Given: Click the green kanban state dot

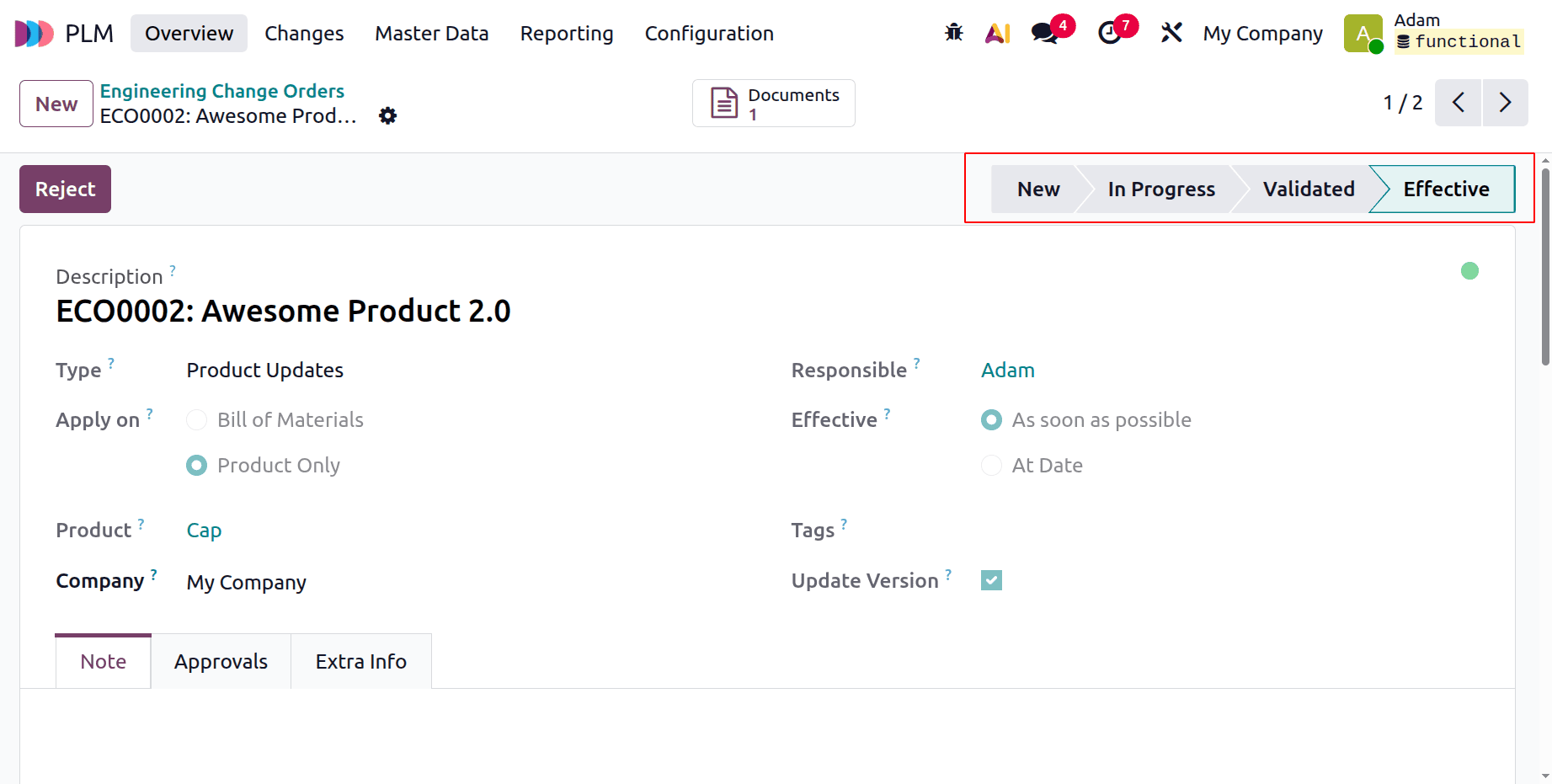Looking at the screenshot, I should point(1469,270).
